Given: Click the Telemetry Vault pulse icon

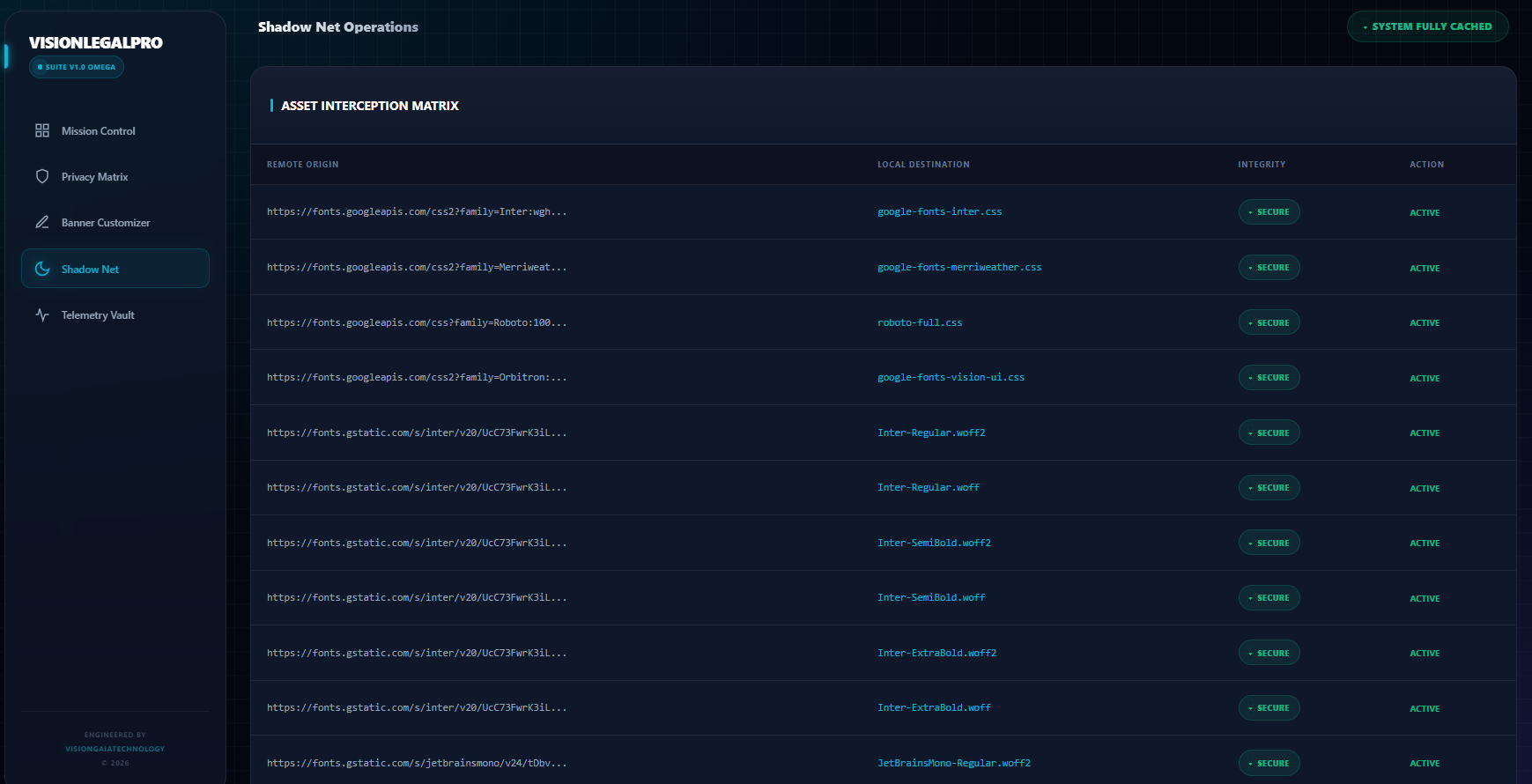Looking at the screenshot, I should pos(42,314).
